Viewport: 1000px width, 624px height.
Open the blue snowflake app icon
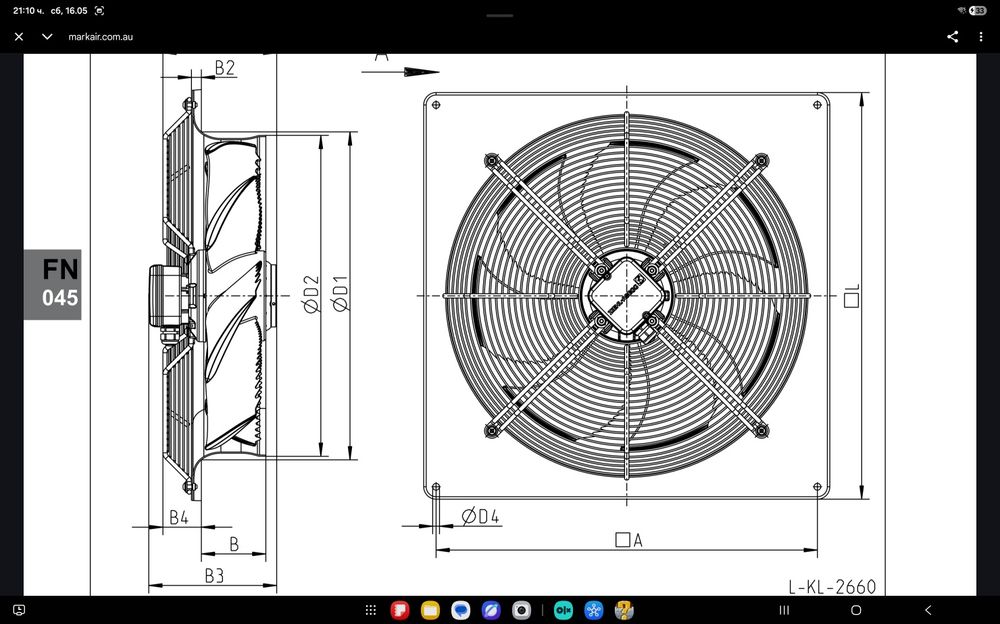click(x=594, y=610)
